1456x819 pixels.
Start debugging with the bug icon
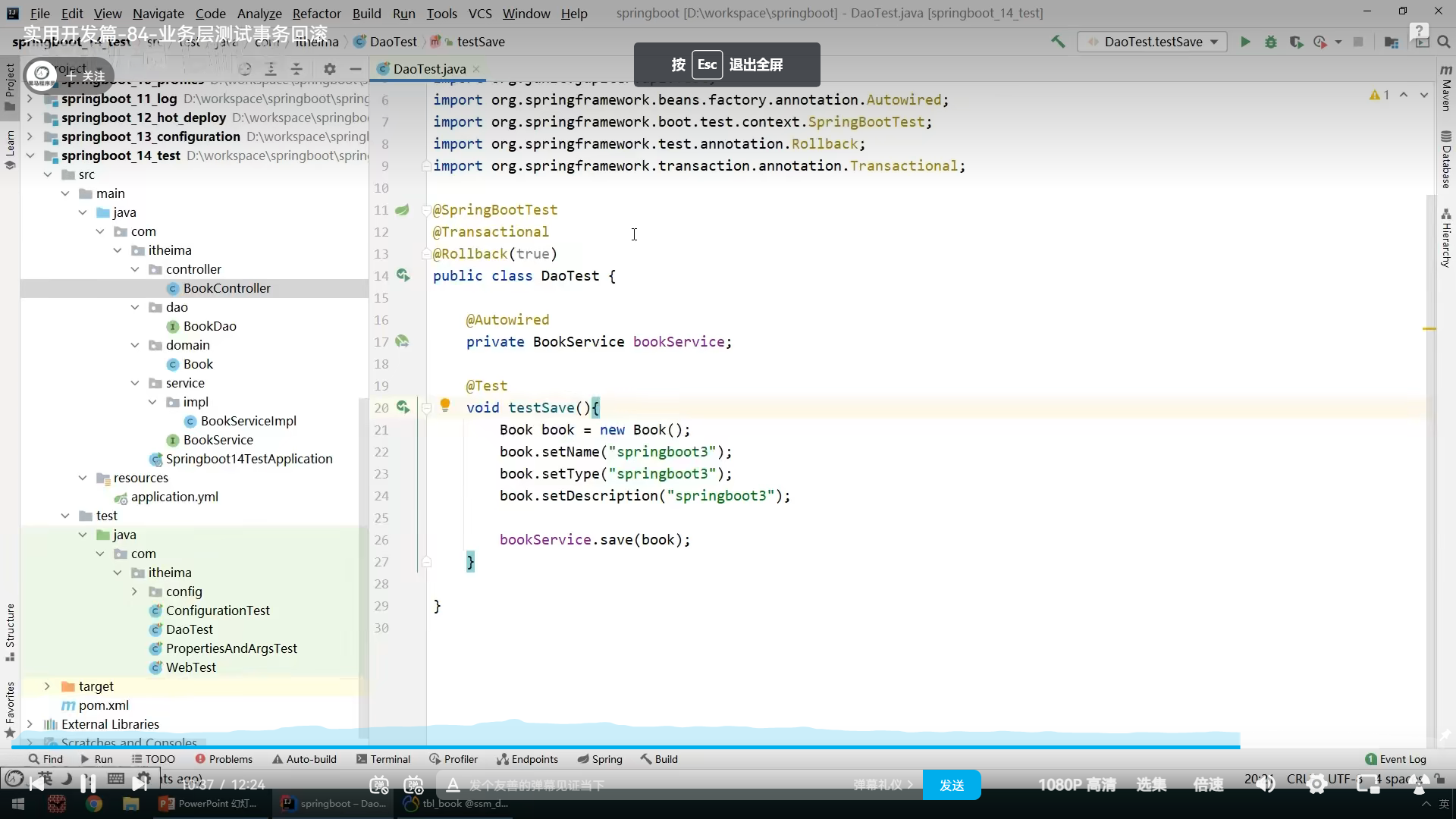1271,42
